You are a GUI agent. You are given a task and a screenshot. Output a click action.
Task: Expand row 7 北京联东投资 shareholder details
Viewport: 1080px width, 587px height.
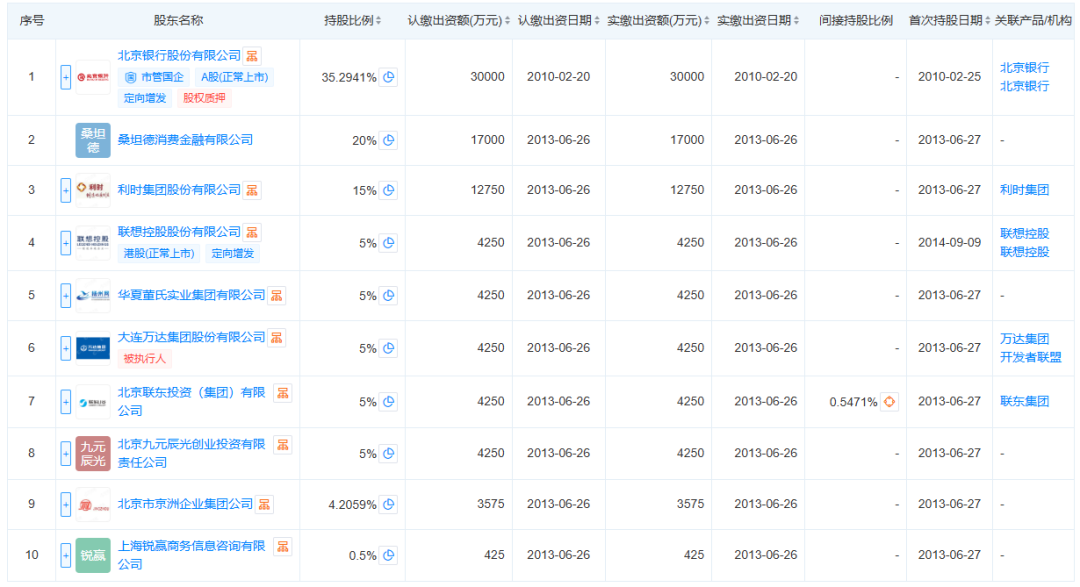coord(65,402)
